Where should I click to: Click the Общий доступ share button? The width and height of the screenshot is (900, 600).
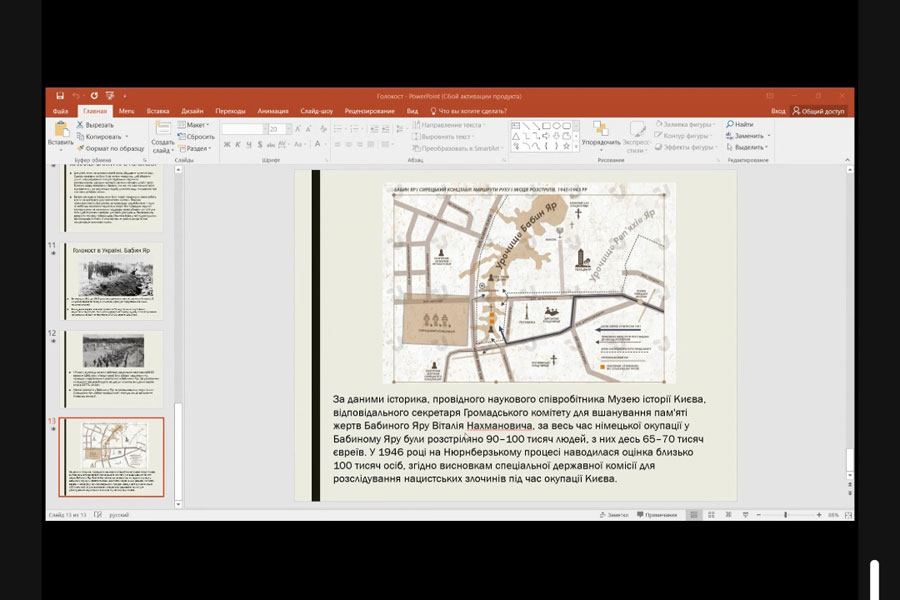click(819, 111)
